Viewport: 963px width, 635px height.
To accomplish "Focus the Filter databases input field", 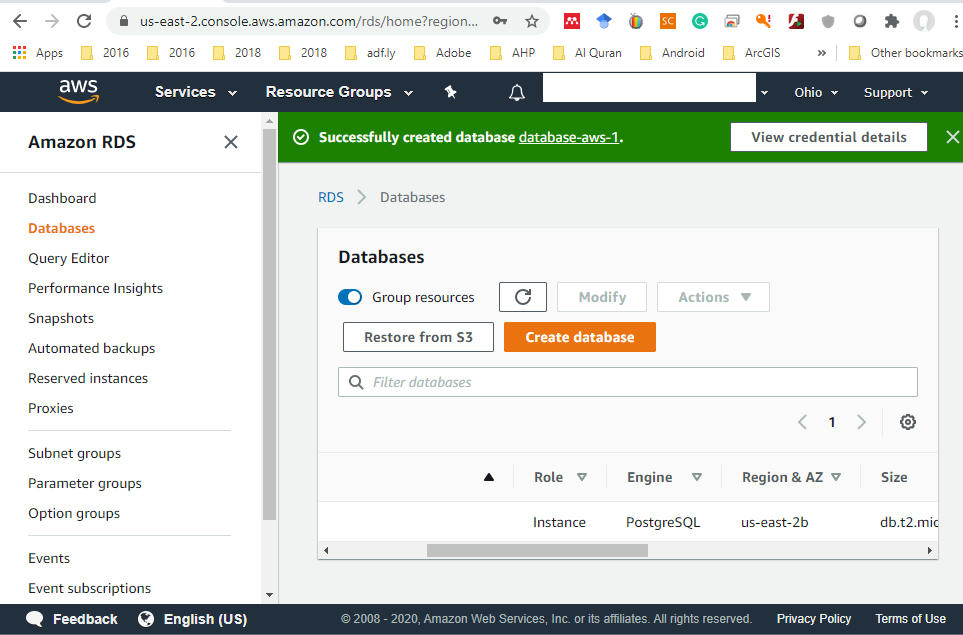I will click(628, 382).
